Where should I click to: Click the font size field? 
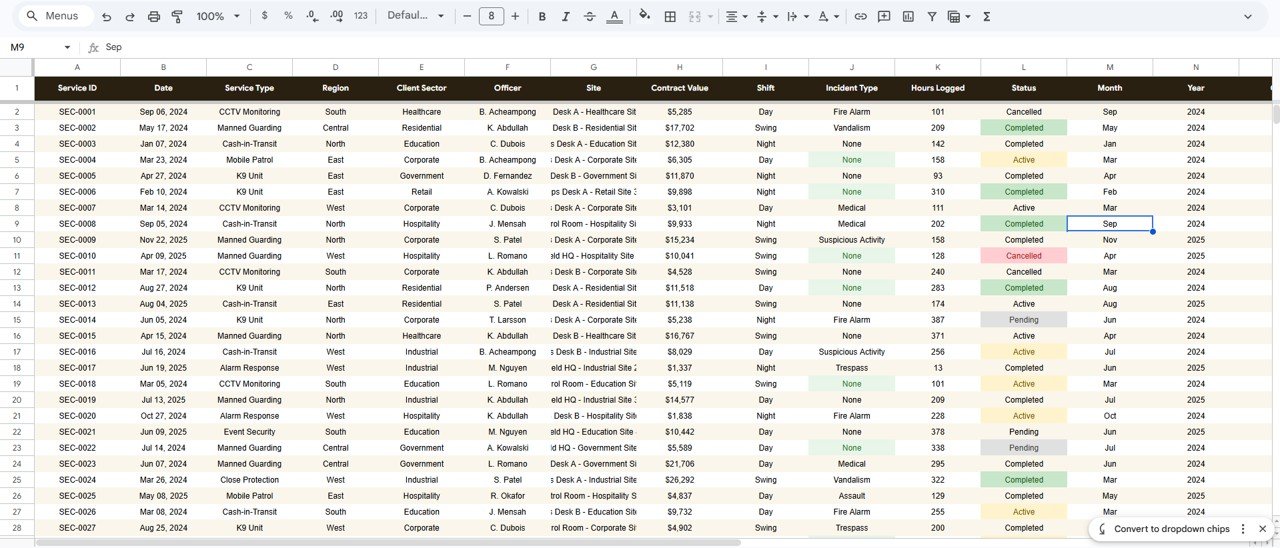pos(491,16)
